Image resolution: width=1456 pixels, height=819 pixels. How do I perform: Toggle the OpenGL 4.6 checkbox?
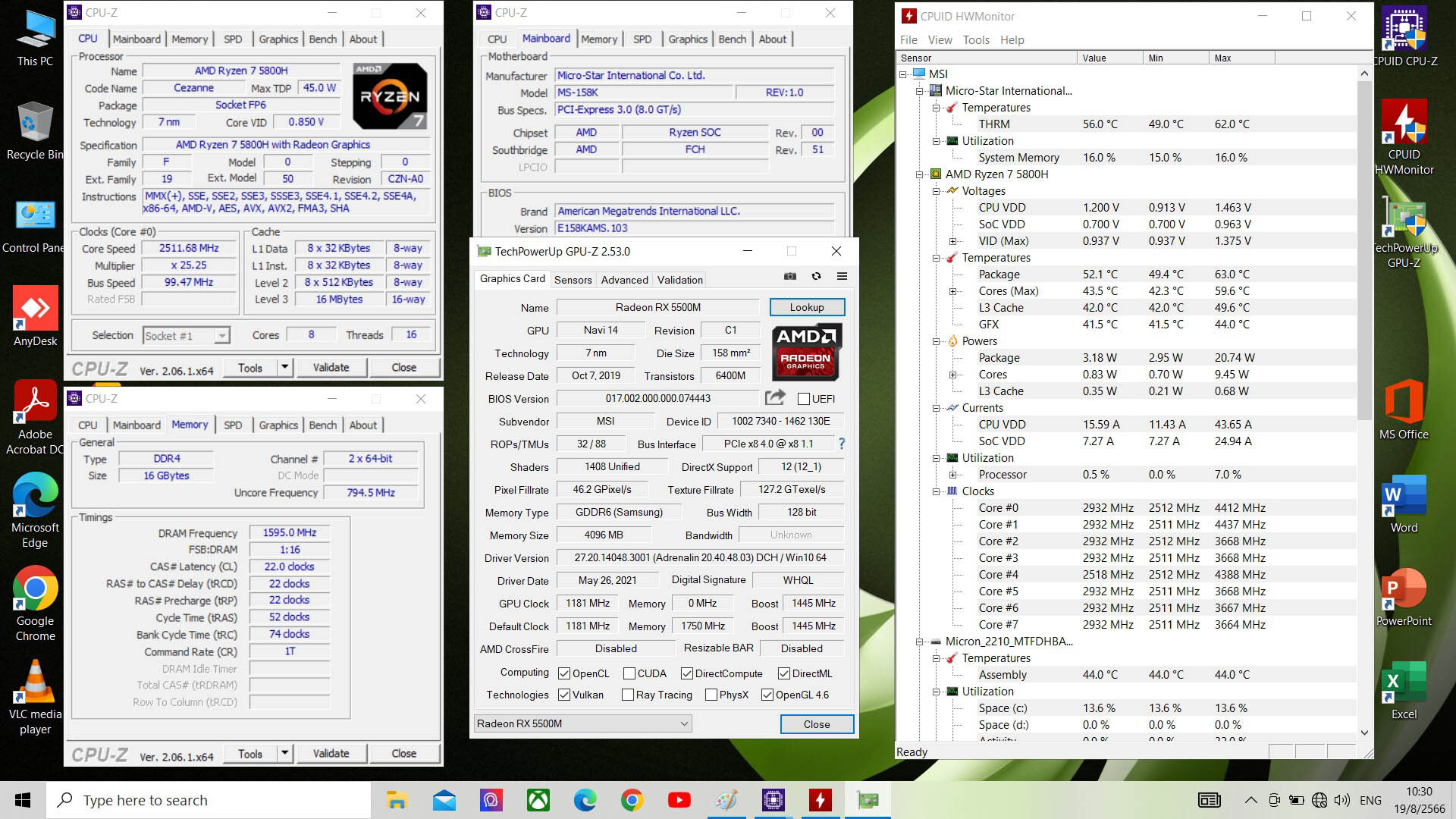point(767,695)
